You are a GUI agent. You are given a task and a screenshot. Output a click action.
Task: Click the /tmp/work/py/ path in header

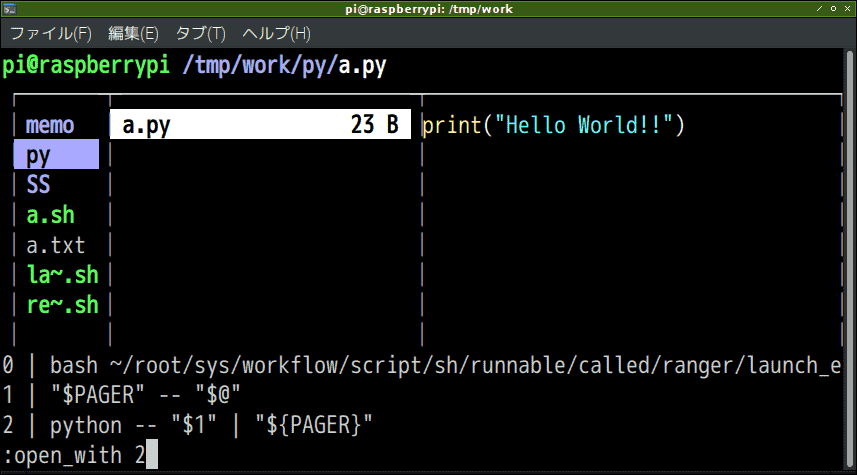pyautogui.click(x=260, y=66)
